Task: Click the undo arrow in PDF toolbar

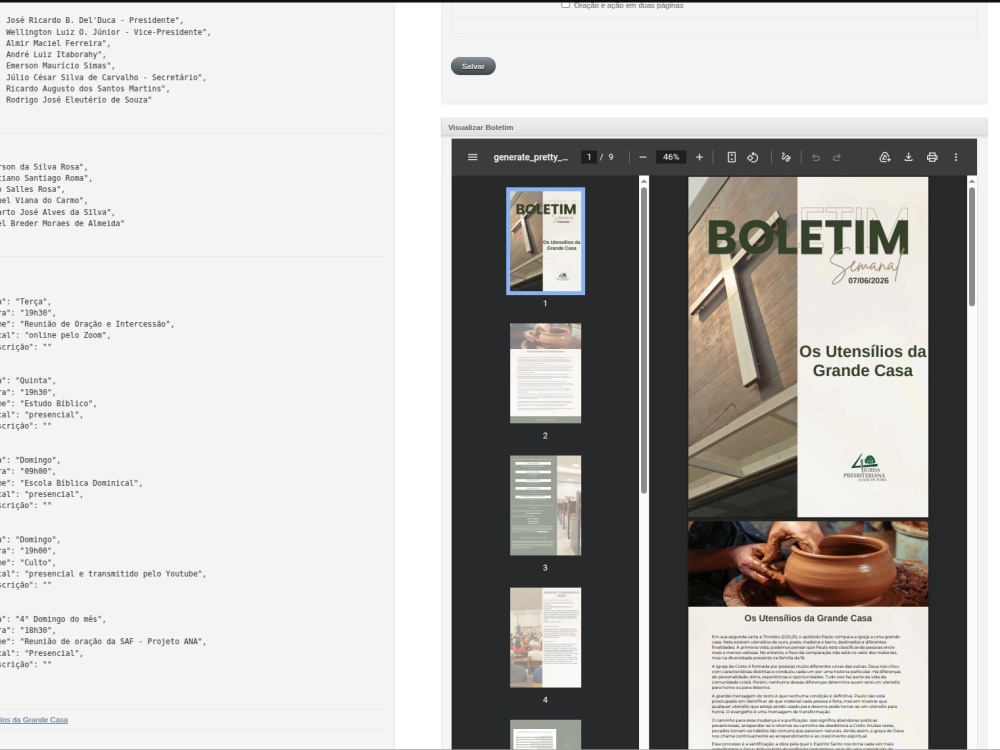Action: tap(816, 157)
